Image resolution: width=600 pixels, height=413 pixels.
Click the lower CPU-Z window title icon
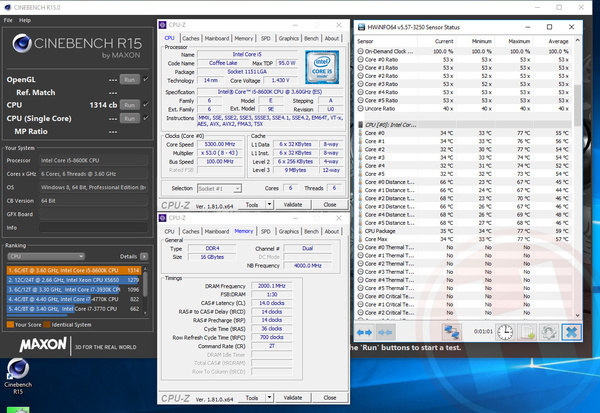[163, 218]
